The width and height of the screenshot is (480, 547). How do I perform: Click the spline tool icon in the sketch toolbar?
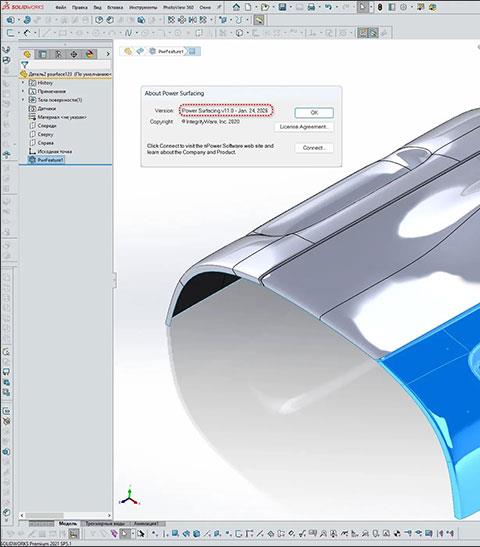128,33
